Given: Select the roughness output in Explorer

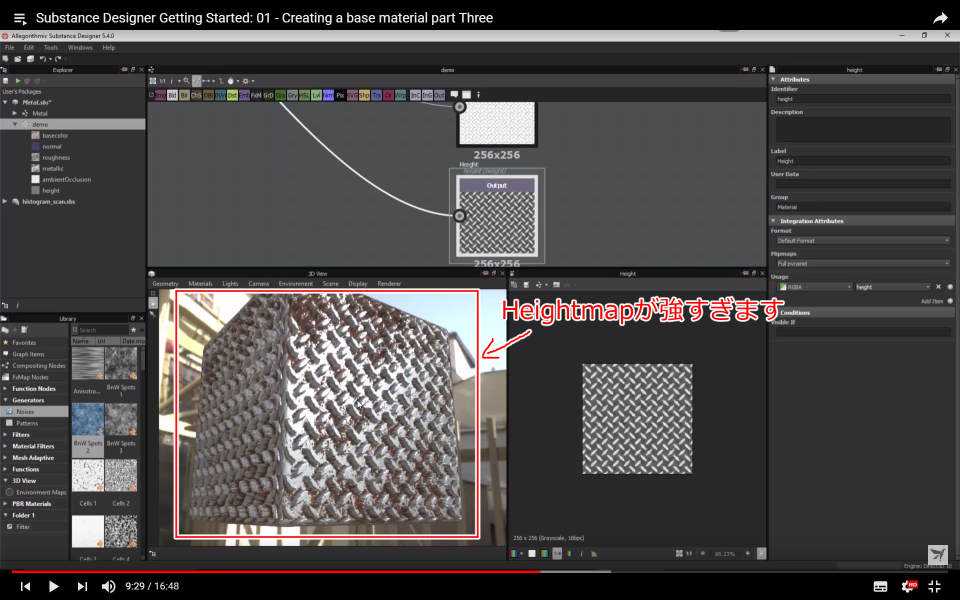Looking at the screenshot, I should point(56,157).
